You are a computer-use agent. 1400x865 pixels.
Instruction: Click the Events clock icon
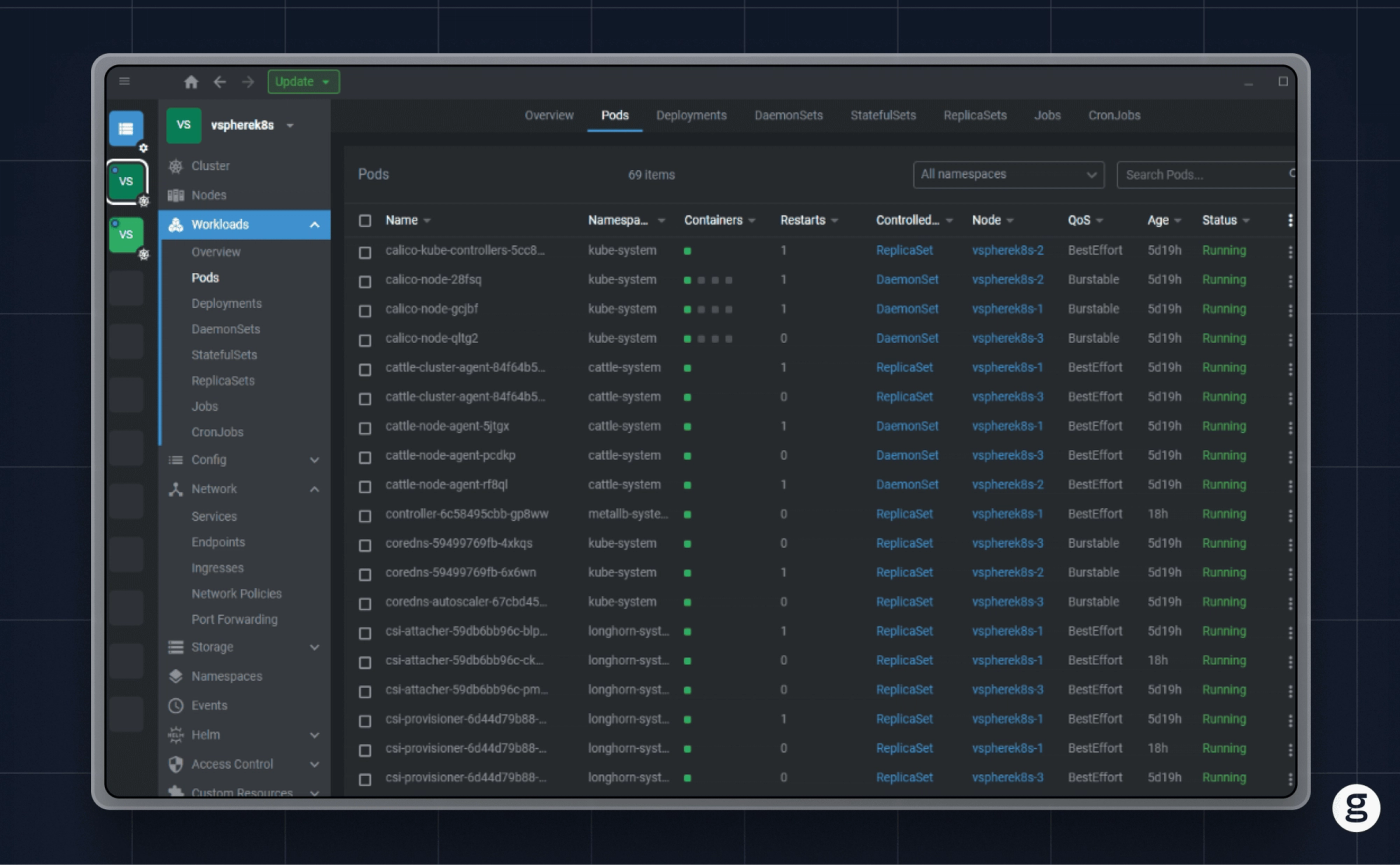coord(176,705)
